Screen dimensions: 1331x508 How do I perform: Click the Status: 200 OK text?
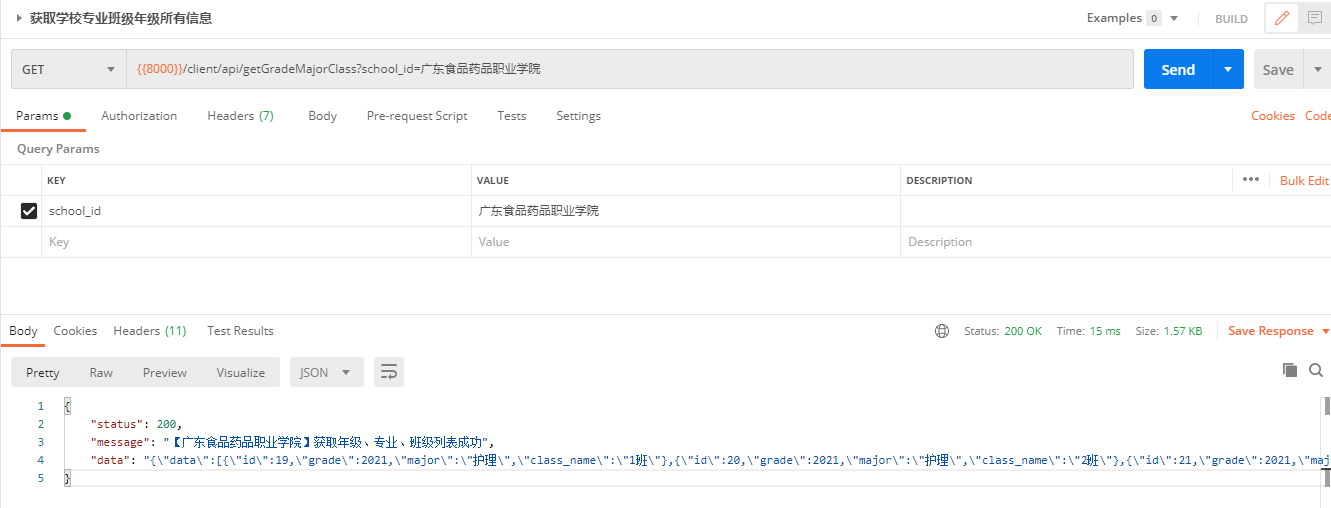pyautogui.click(x=1002, y=331)
